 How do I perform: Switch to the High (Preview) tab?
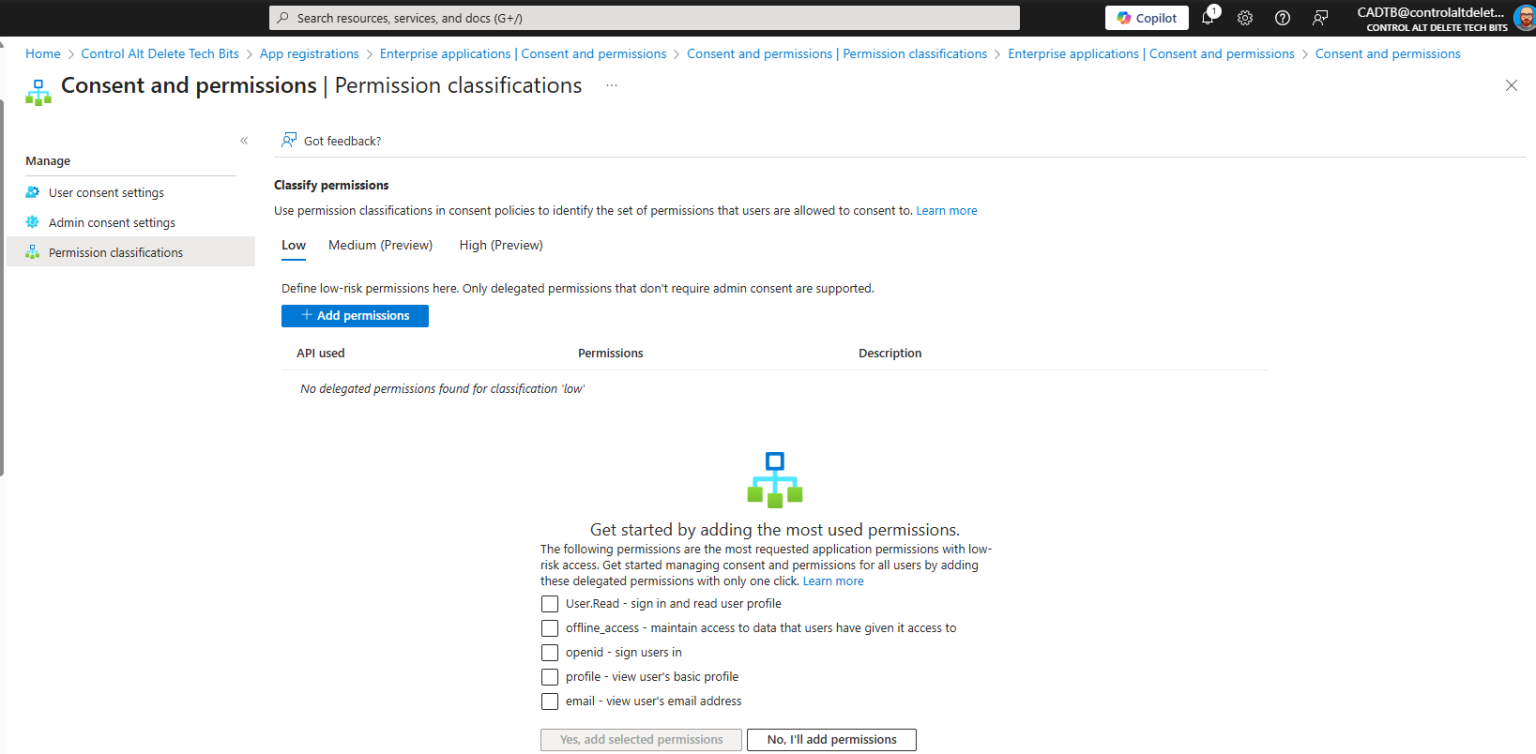[501, 246]
